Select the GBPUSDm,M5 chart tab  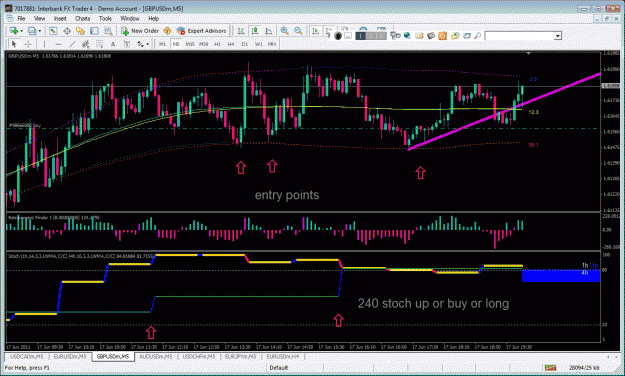[113, 356]
